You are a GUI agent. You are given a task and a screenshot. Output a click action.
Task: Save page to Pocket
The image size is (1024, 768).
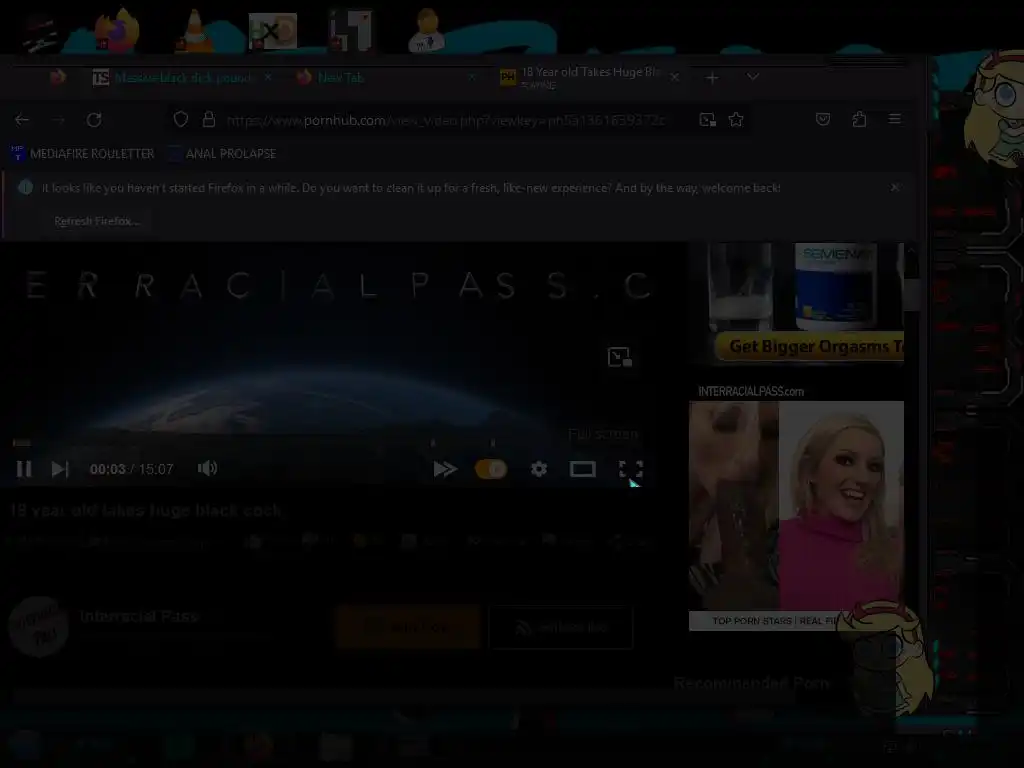823,119
